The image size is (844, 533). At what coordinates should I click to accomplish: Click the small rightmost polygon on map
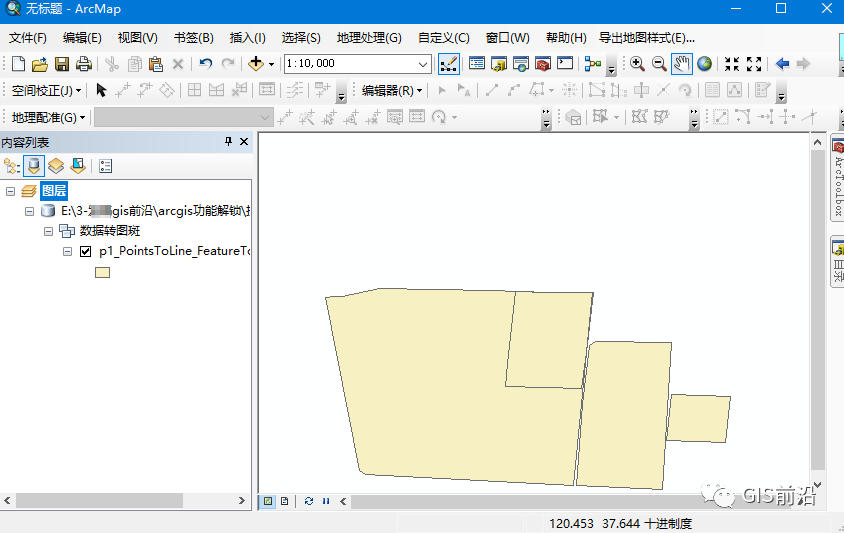tap(698, 418)
